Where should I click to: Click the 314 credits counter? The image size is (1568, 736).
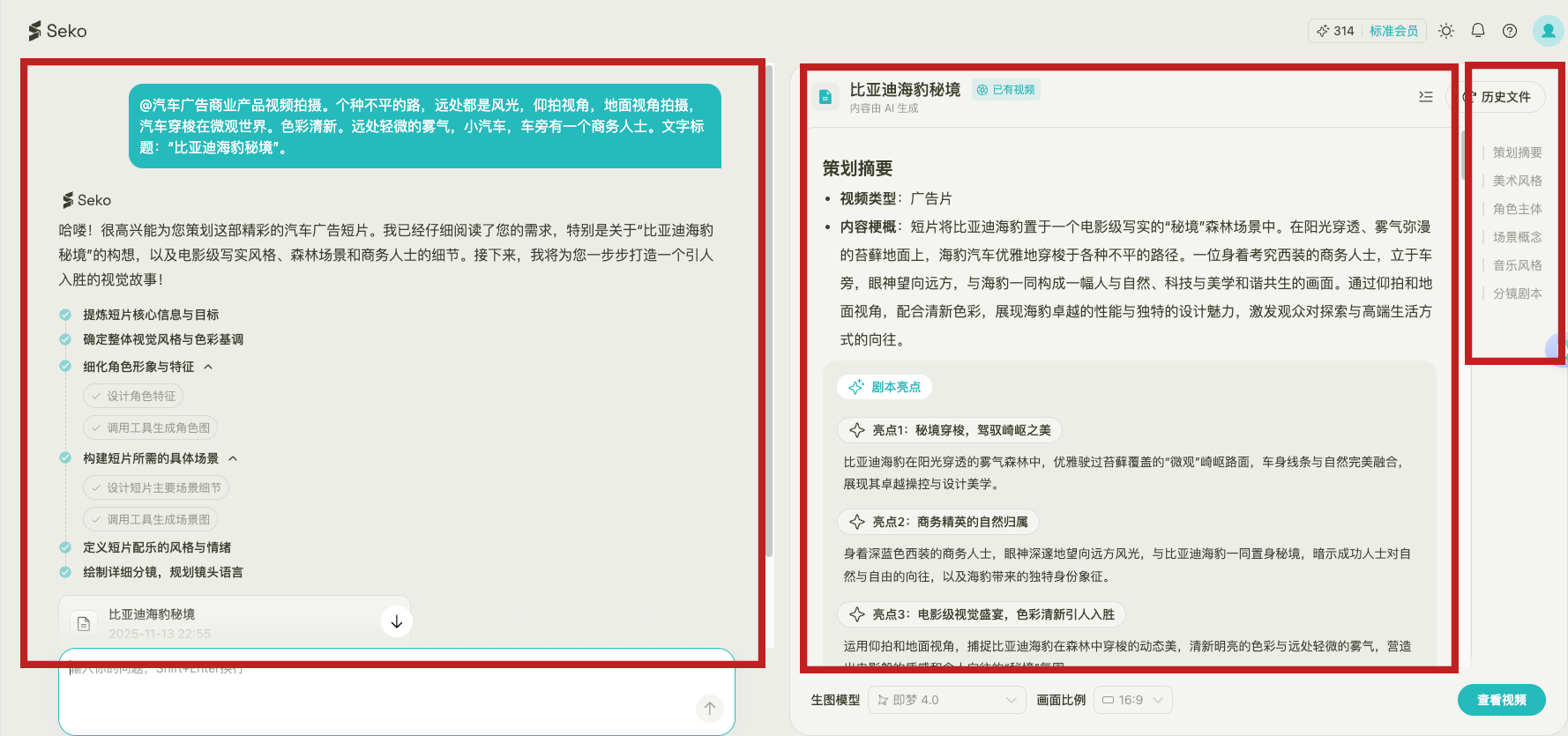(x=1335, y=31)
